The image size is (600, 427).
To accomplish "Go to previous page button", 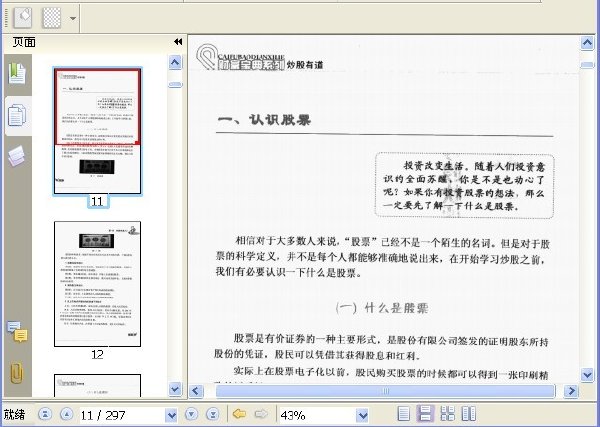I will pos(67,414).
